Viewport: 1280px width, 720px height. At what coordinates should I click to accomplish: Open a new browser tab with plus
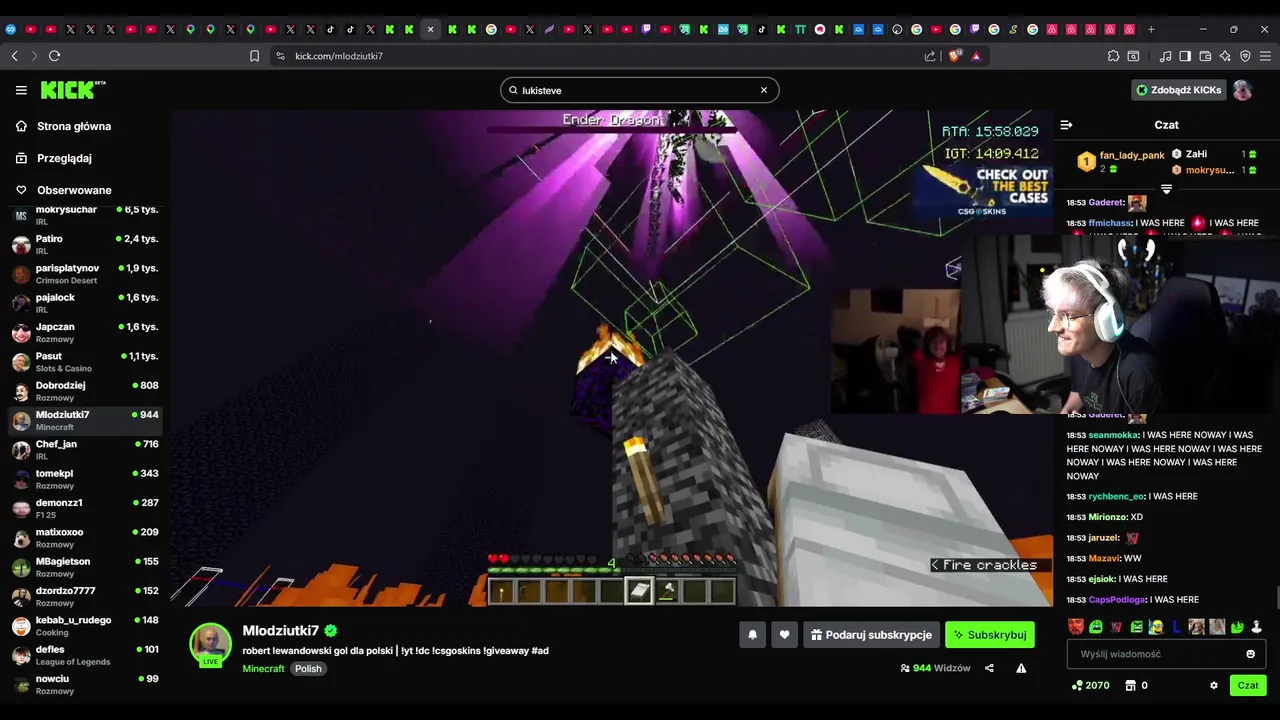click(x=1151, y=29)
